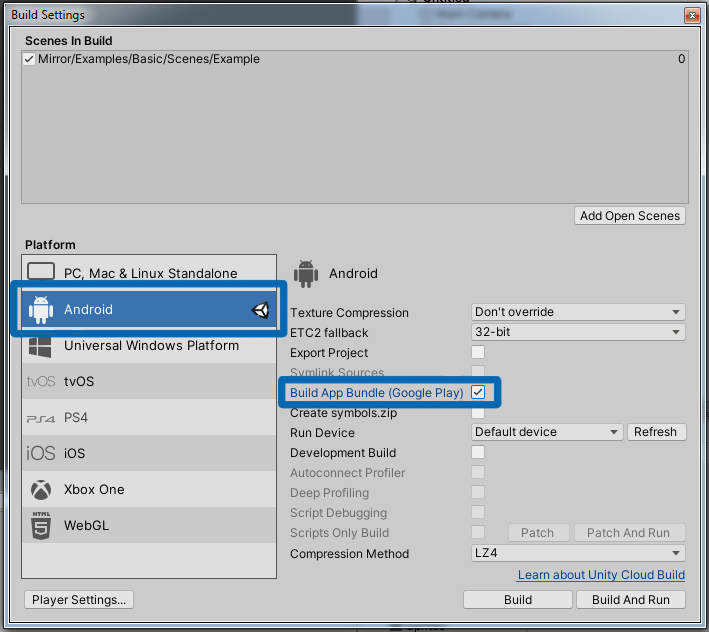Click the PC, Mac & Linux Standalone monitor icon
Screen dimensions: 709x632
pyautogui.click(x=41, y=272)
